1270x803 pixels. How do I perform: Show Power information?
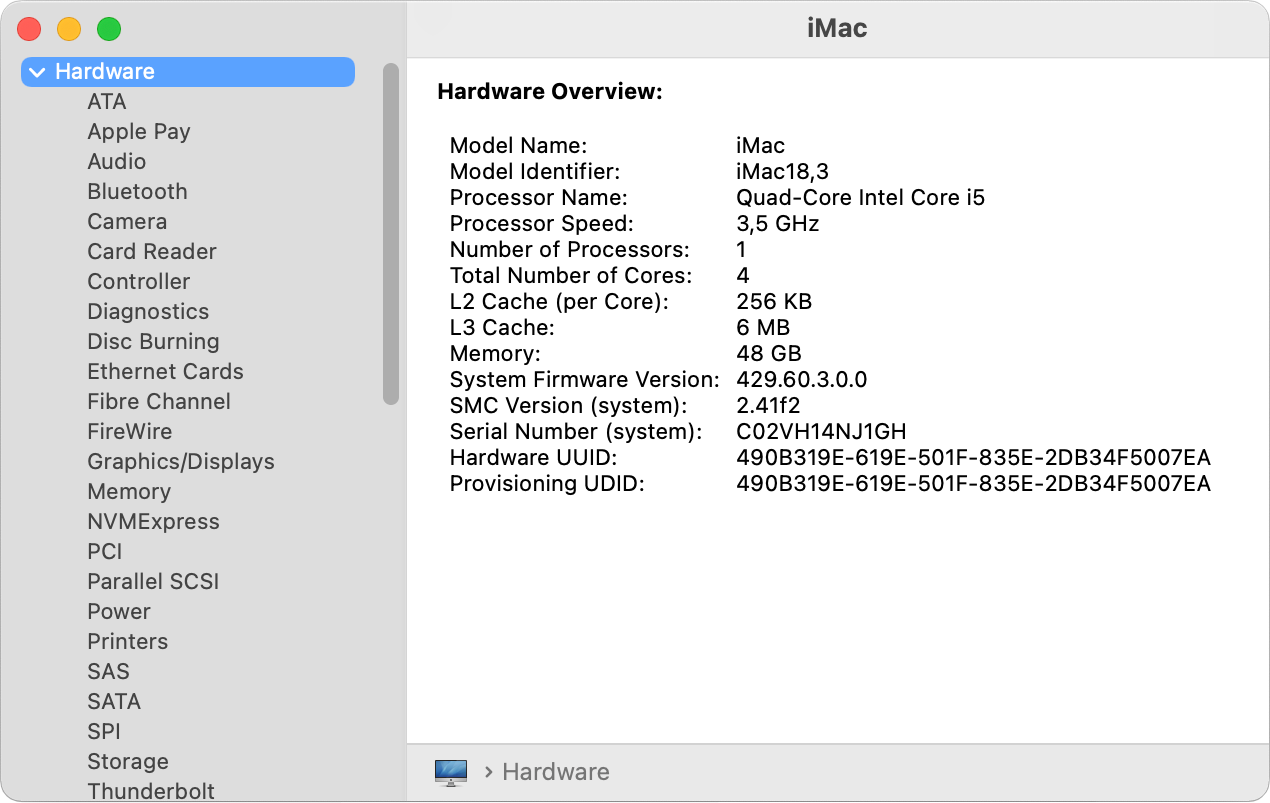pyautogui.click(x=119, y=612)
